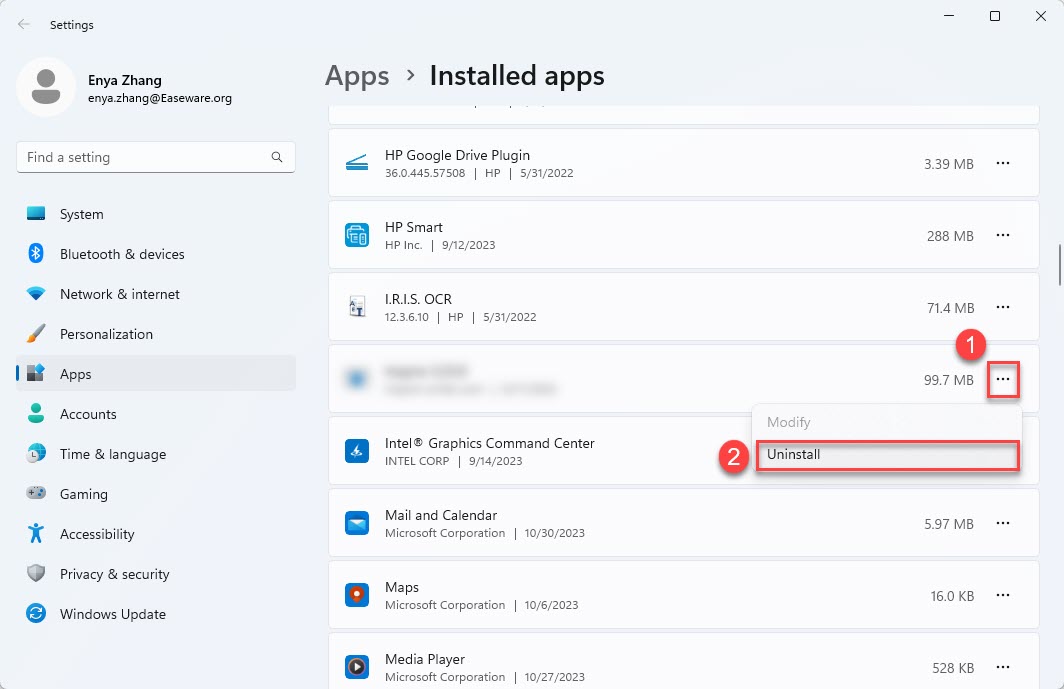Click the 'Installed apps' page heading
Screen dimensions: 1064x689
(x=517, y=75)
